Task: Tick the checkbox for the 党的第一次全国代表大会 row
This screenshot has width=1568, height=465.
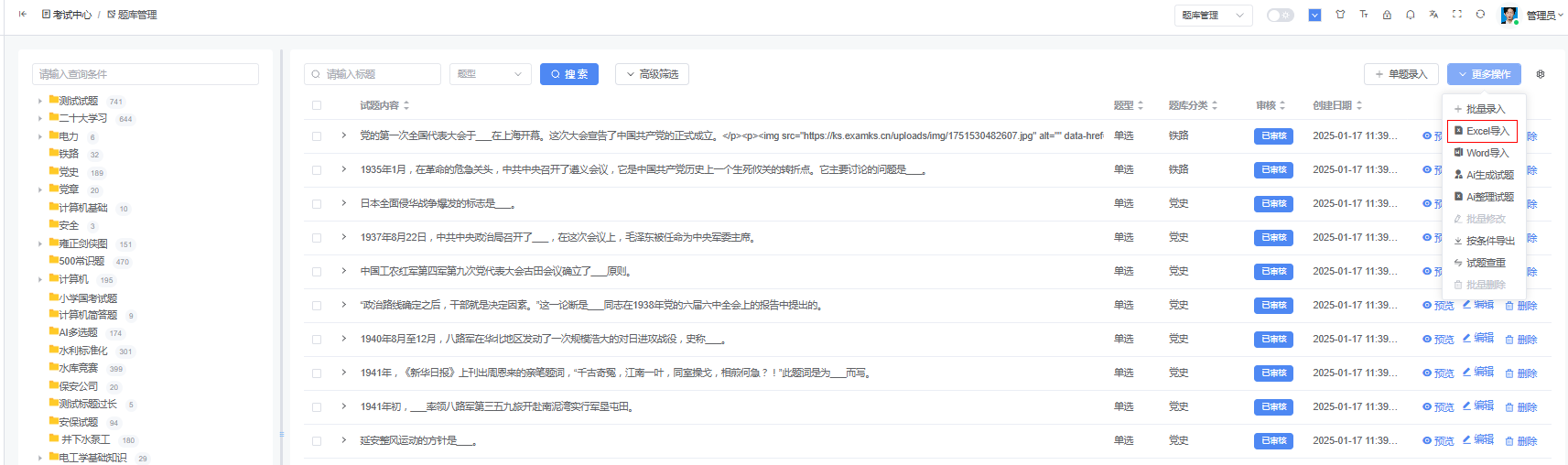Action: [317, 136]
